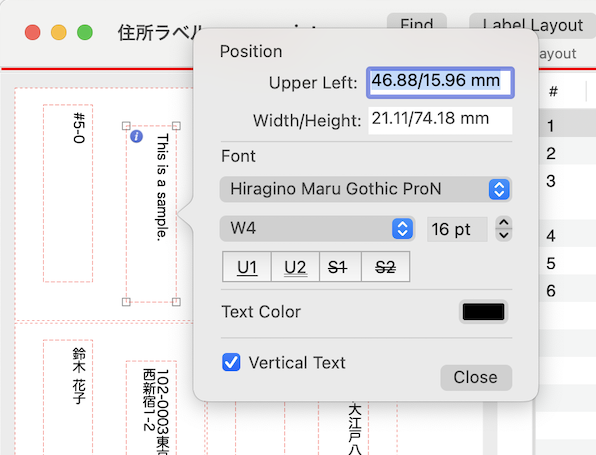The image size is (596, 455).
Task: Click the yellow minimize window button
Action: click(59, 32)
